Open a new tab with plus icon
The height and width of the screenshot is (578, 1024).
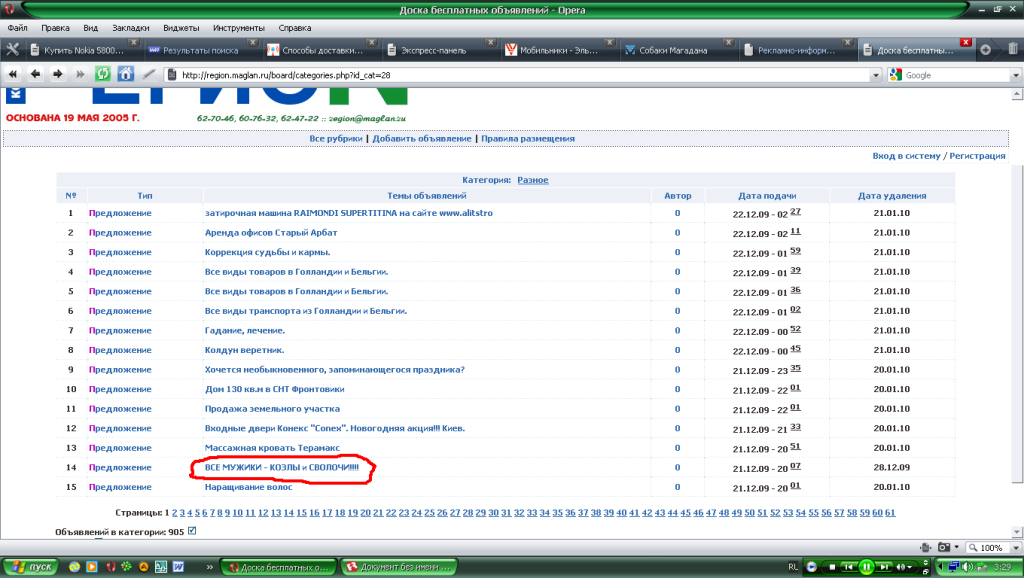[986, 49]
